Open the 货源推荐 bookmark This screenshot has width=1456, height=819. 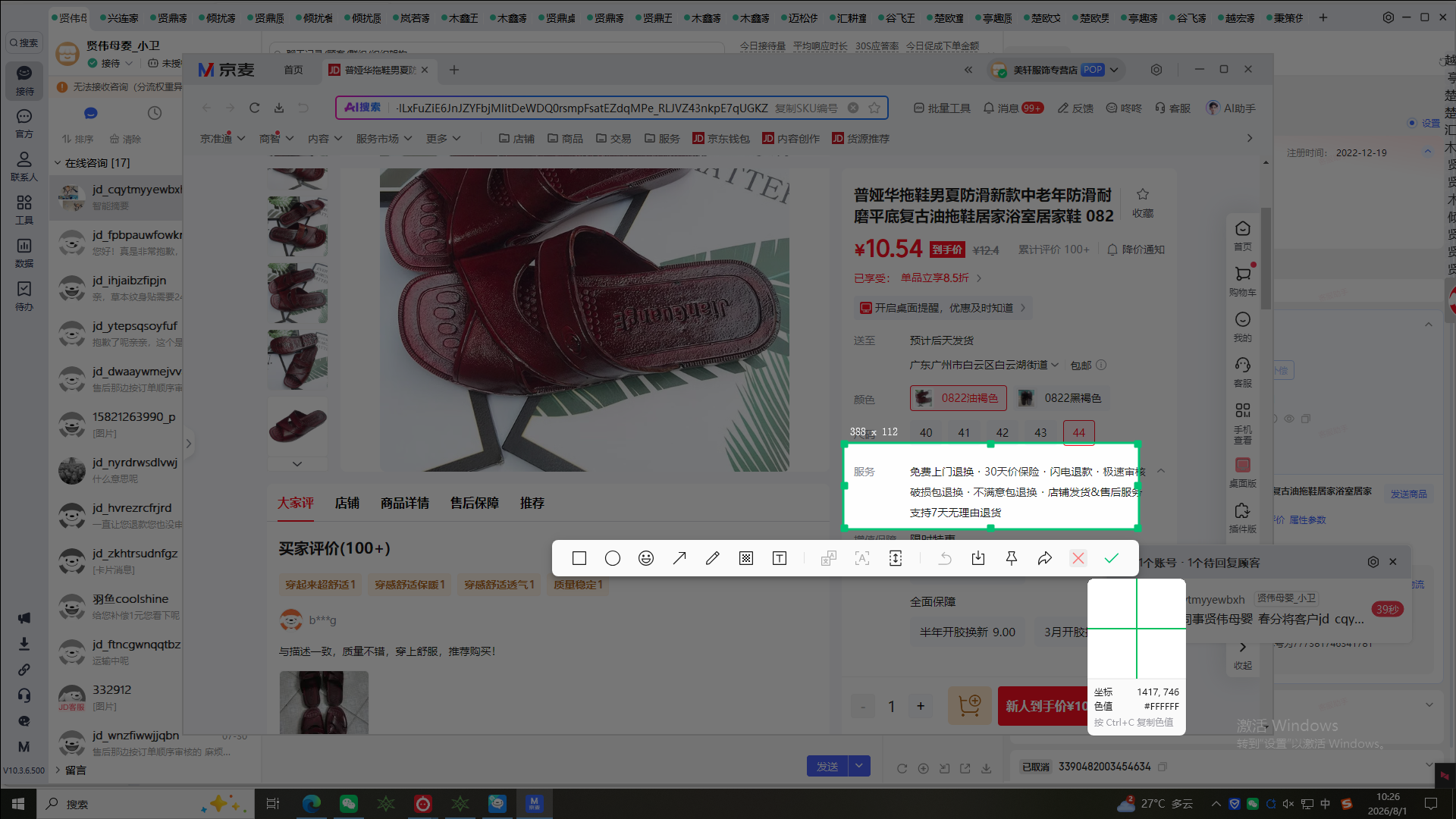pos(861,139)
